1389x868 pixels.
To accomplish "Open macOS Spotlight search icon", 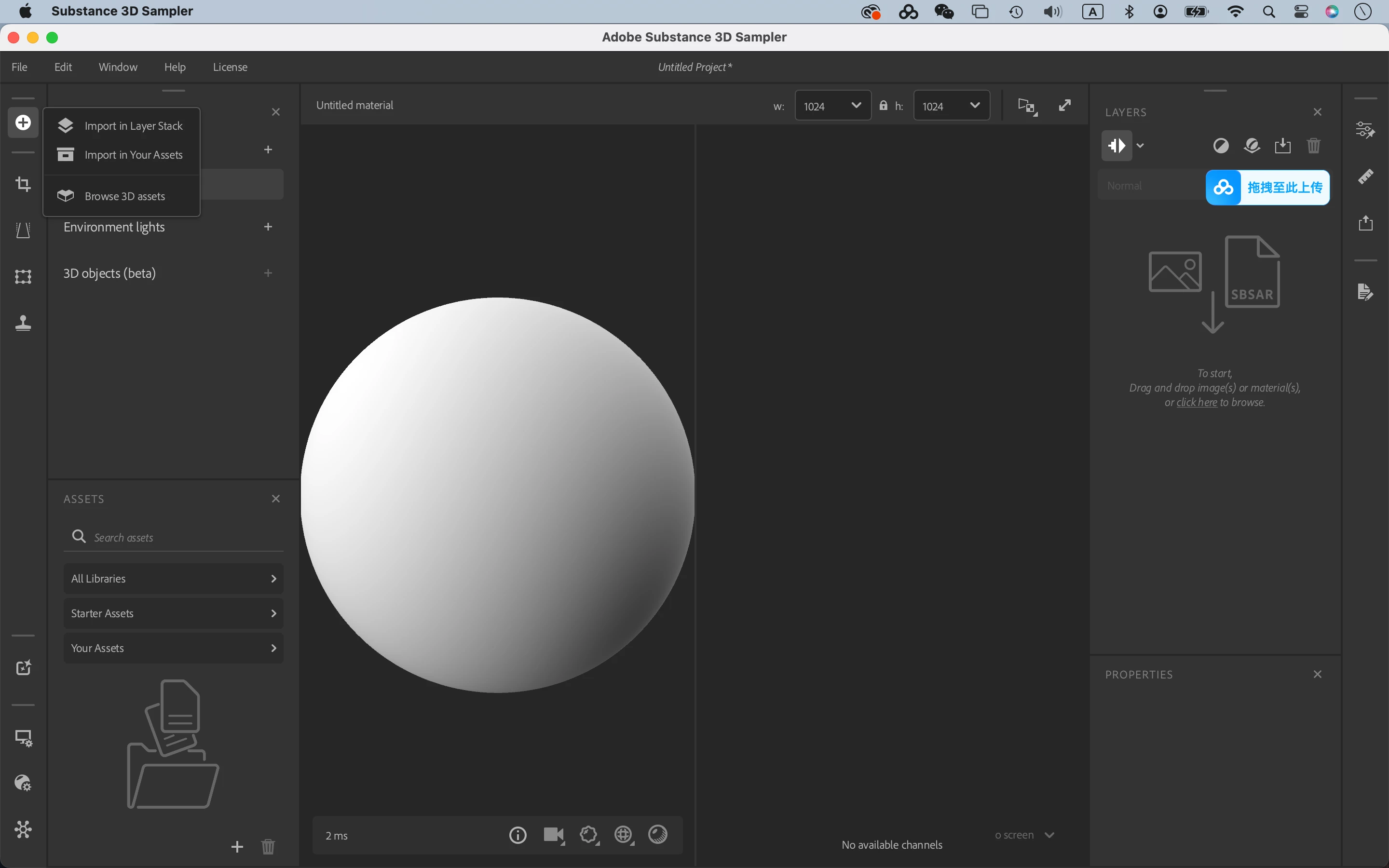I will 1268,12.
